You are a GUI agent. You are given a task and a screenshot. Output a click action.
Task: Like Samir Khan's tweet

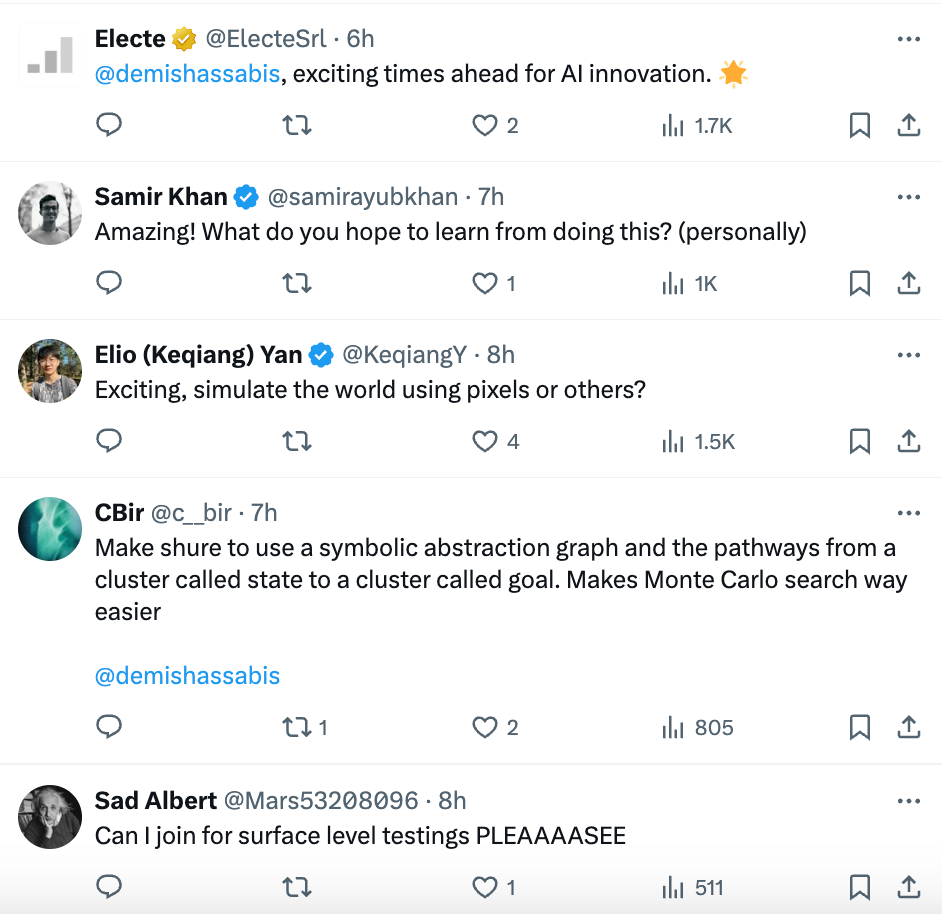pos(485,284)
